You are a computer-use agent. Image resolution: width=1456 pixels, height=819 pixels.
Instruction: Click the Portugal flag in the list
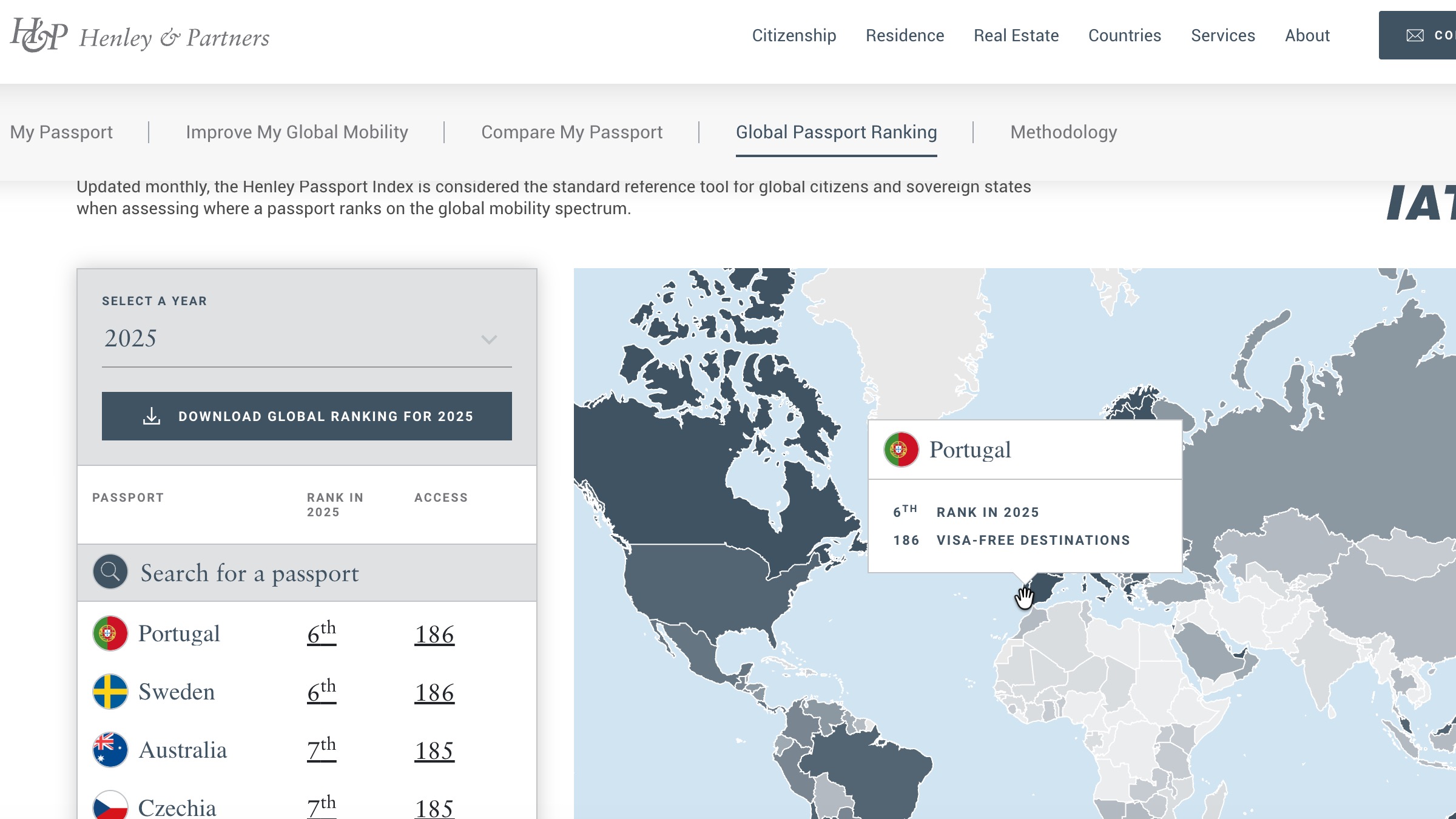click(110, 633)
